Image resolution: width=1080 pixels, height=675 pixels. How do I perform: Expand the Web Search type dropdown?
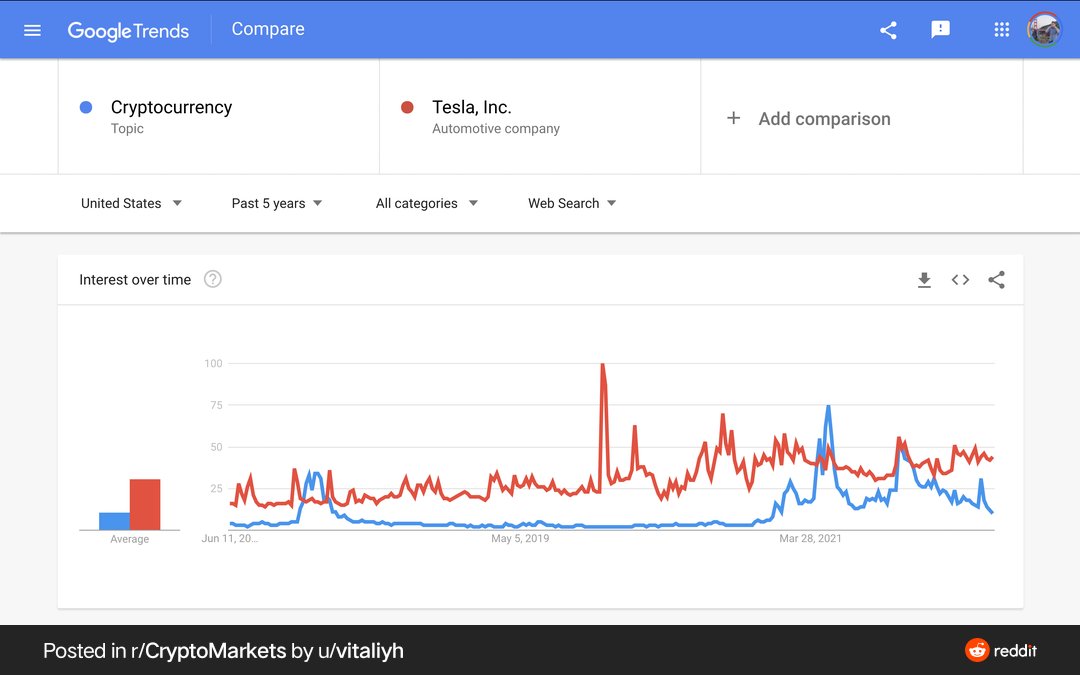tap(572, 203)
